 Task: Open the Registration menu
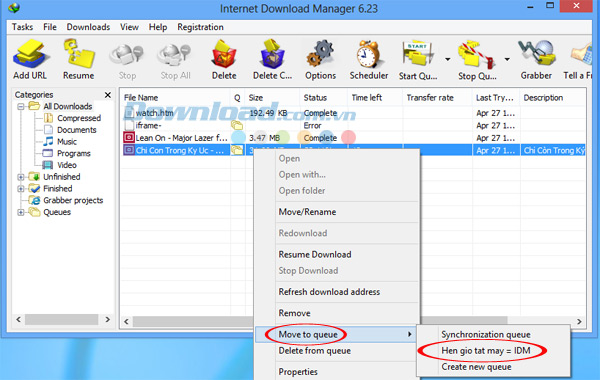coord(201,27)
